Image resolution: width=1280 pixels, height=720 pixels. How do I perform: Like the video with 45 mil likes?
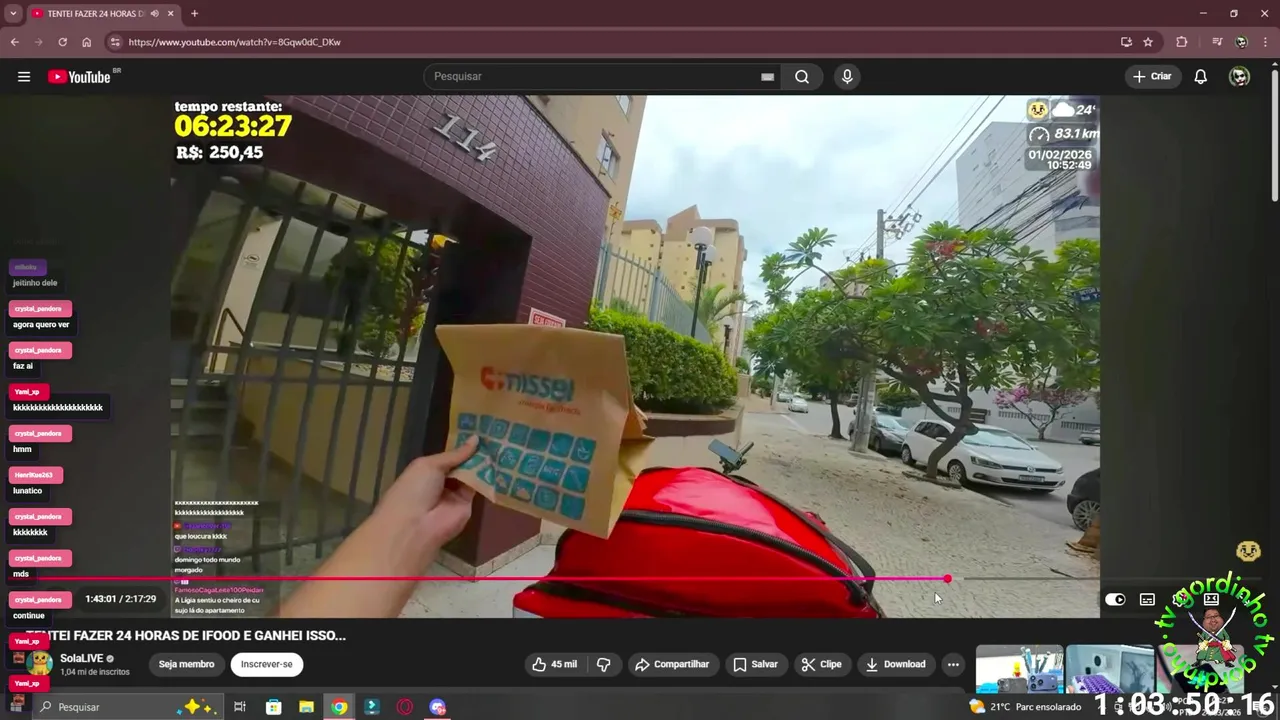tap(554, 664)
